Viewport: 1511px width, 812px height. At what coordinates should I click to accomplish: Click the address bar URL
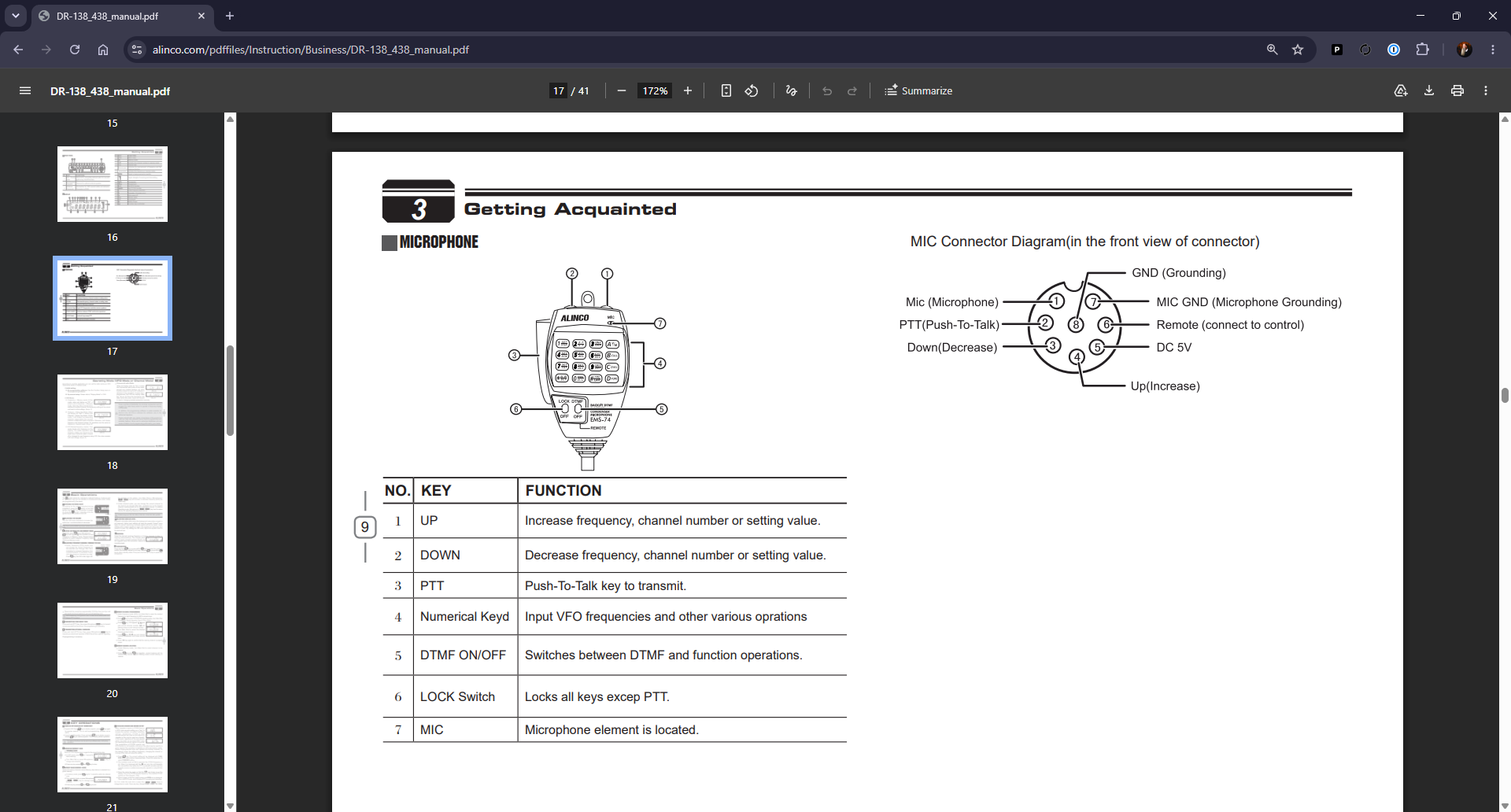(311, 50)
